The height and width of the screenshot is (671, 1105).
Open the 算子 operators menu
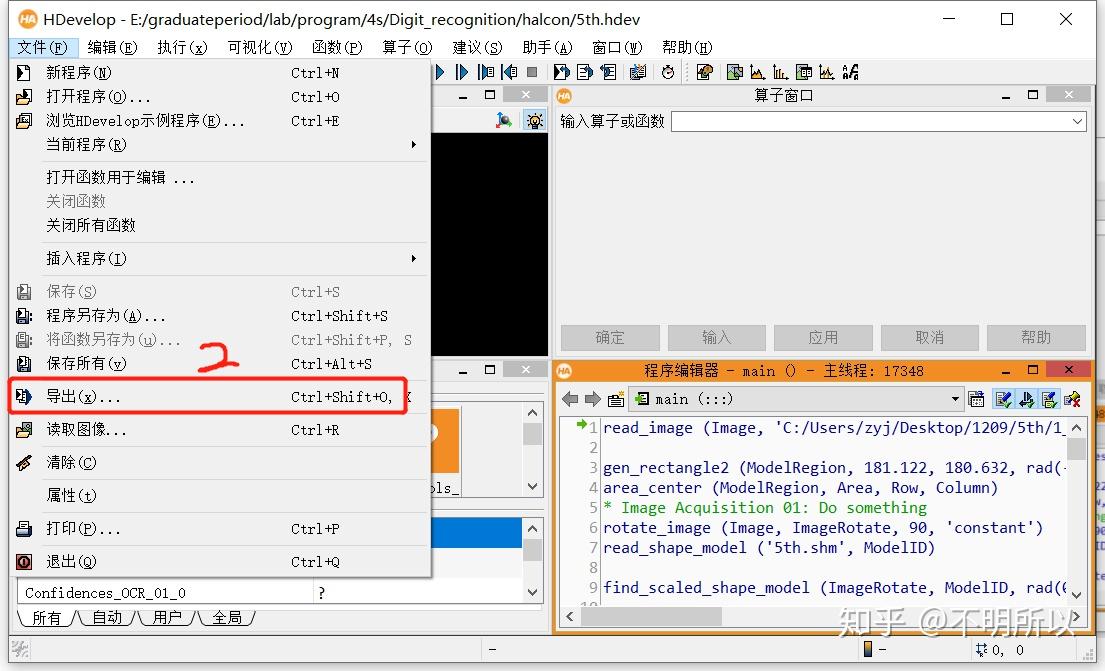(x=407, y=47)
